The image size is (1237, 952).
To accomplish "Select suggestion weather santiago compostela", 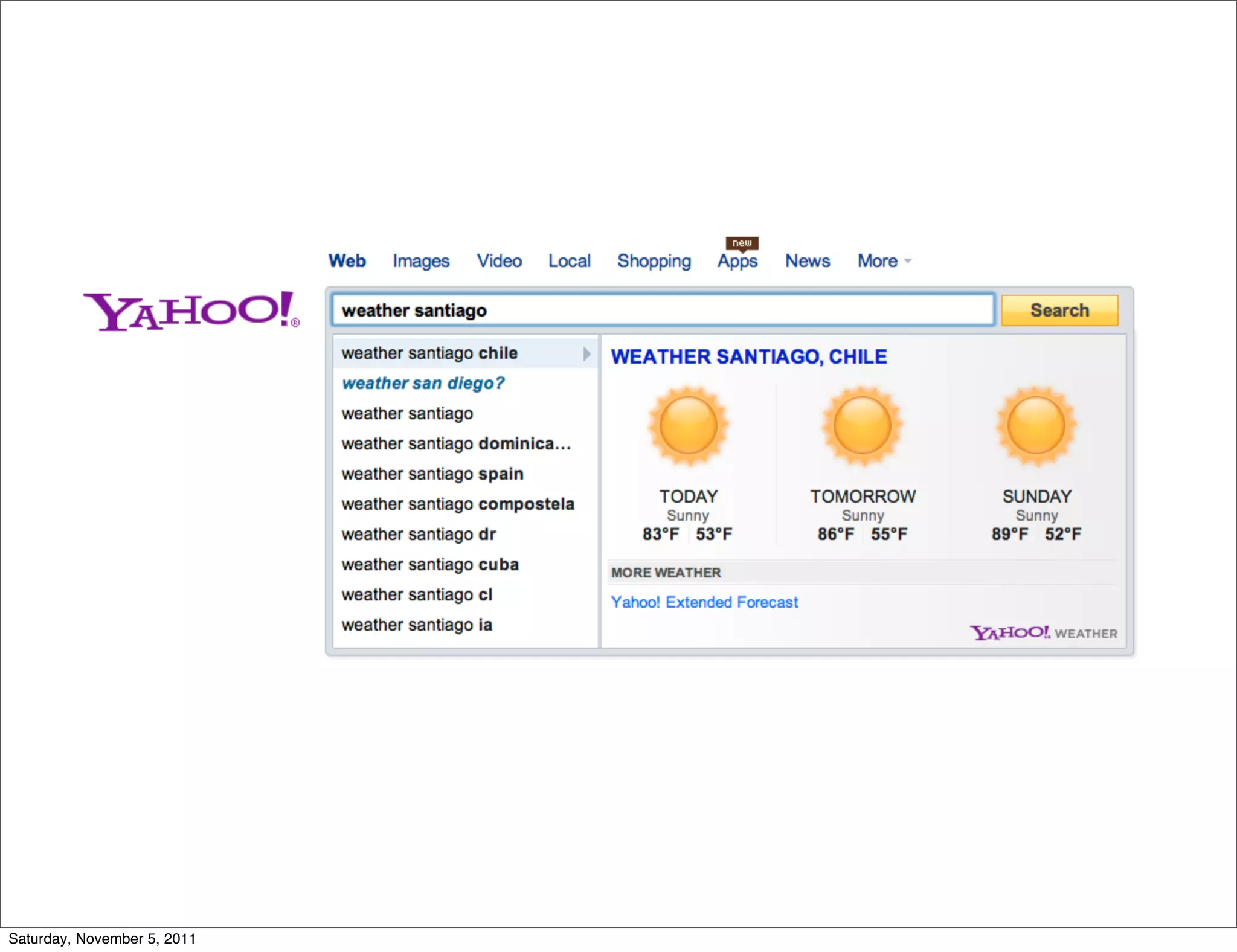I will [465, 504].
